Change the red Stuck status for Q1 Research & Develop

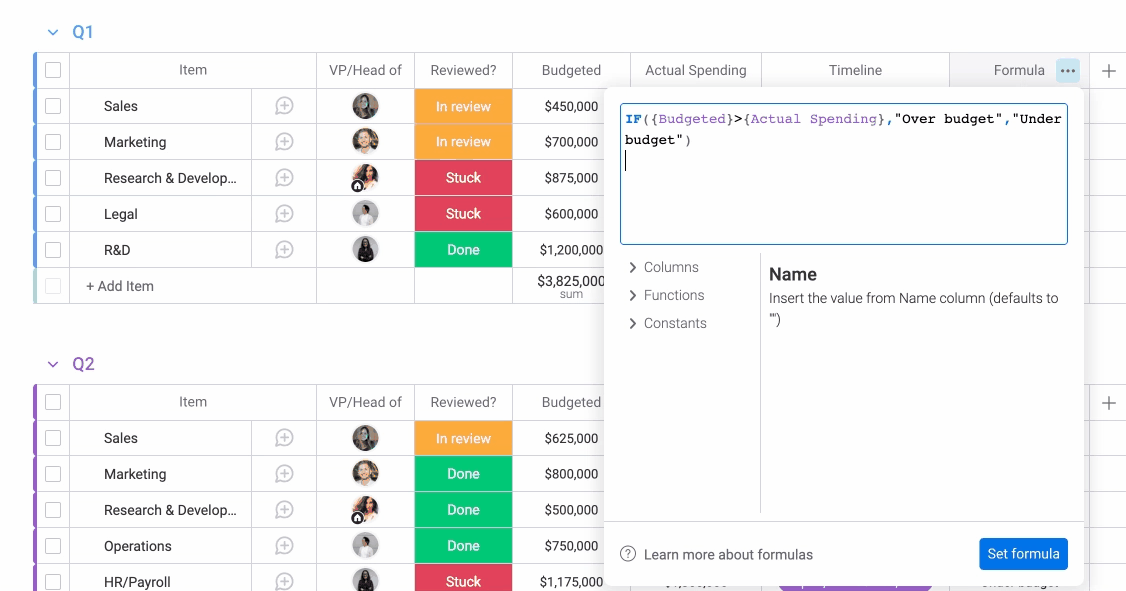point(463,178)
